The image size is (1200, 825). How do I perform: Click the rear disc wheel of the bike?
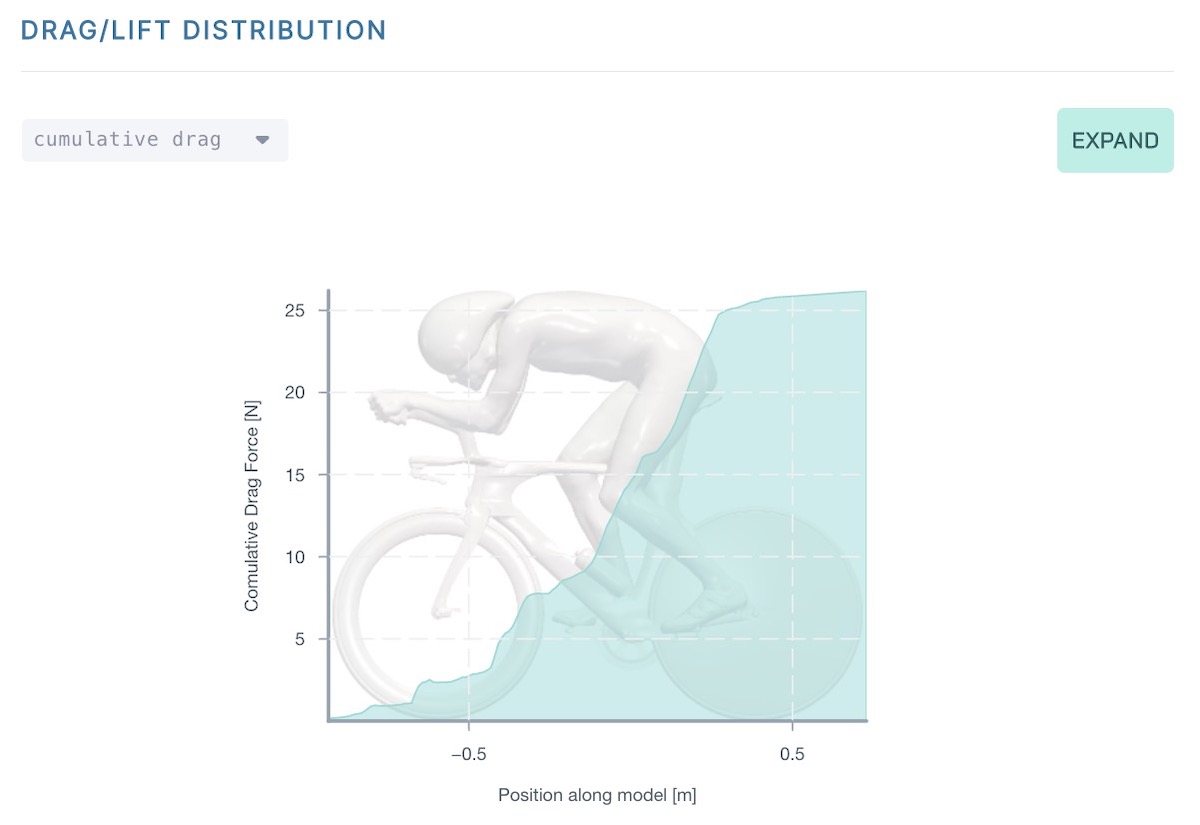pyautogui.click(x=757, y=612)
